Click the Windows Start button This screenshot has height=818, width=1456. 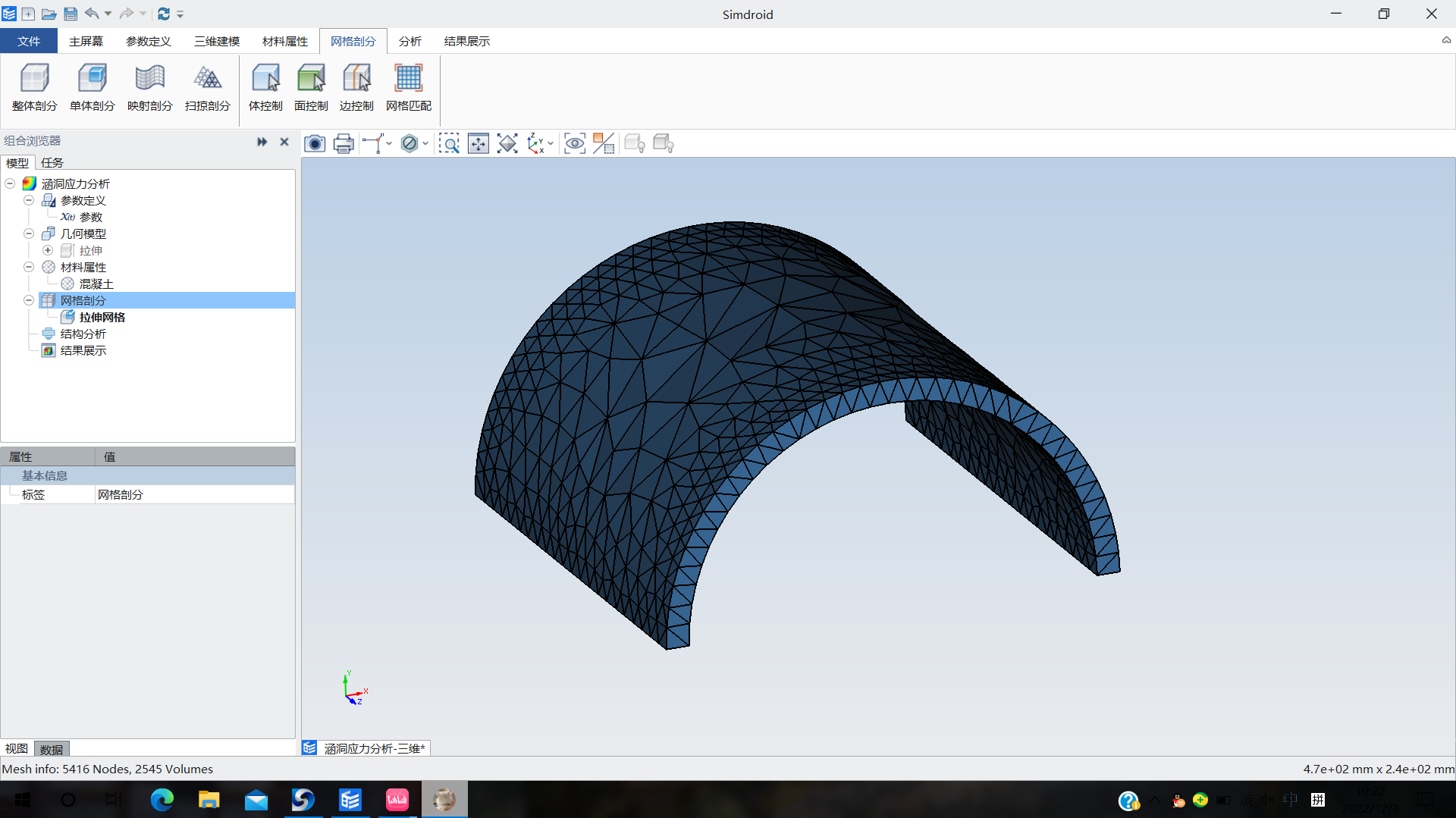(23, 800)
